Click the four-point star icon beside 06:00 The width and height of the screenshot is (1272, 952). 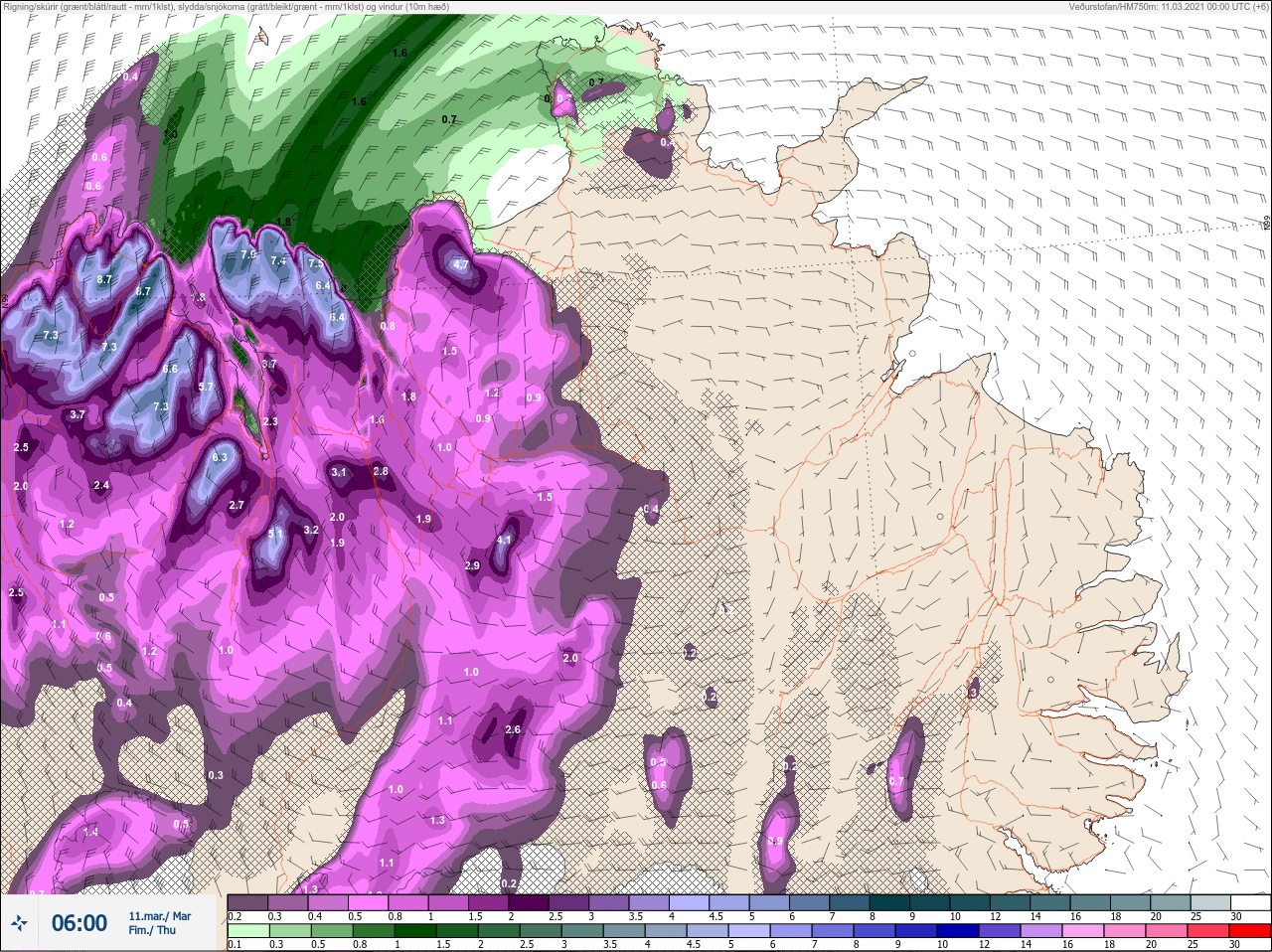pyautogui.click(x=20, y=923)
